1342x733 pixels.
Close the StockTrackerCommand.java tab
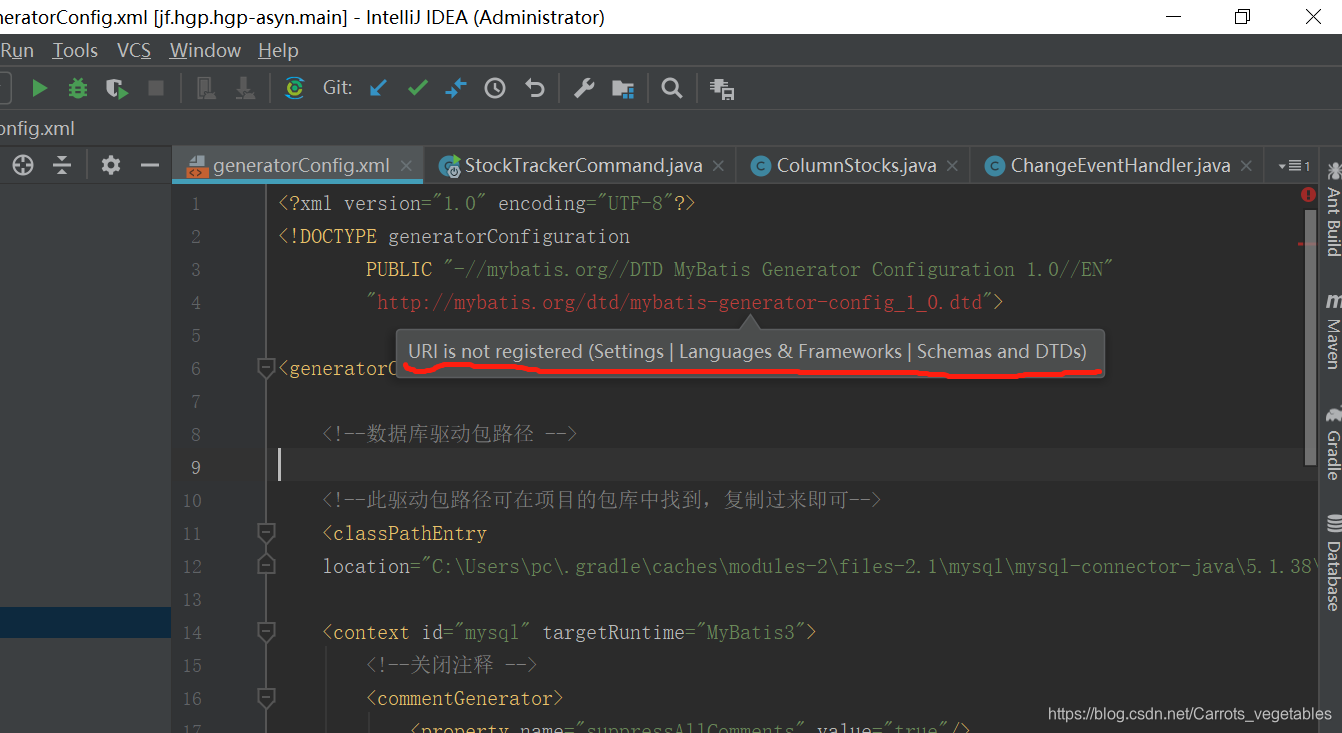(719, 166)
